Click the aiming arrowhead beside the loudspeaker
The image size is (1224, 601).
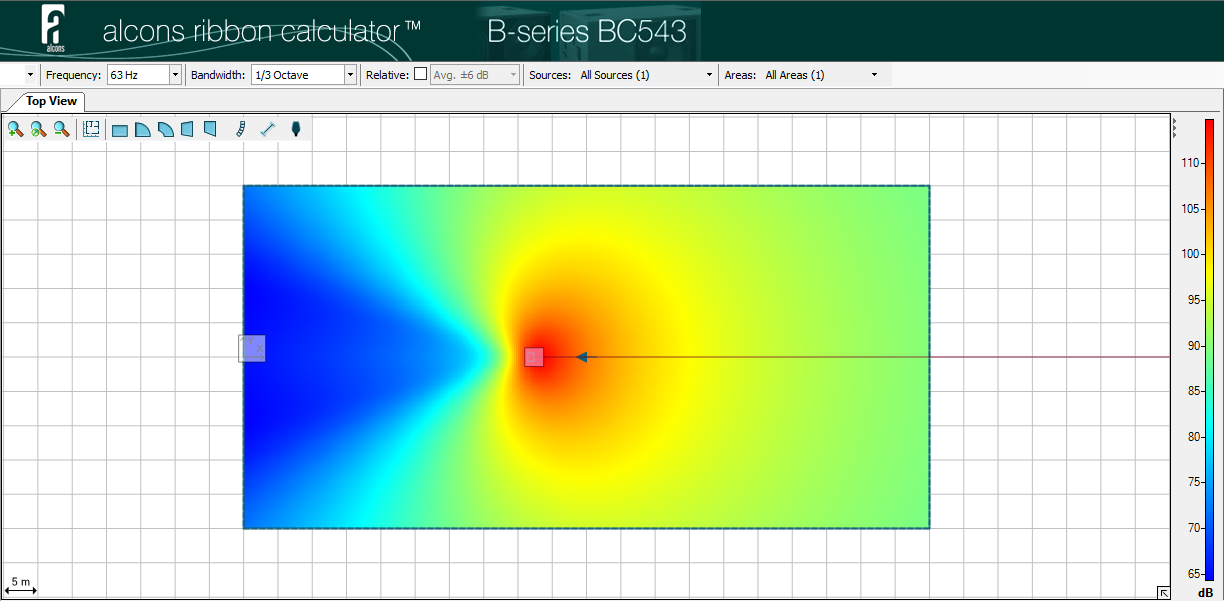click(x=581, y=357)
